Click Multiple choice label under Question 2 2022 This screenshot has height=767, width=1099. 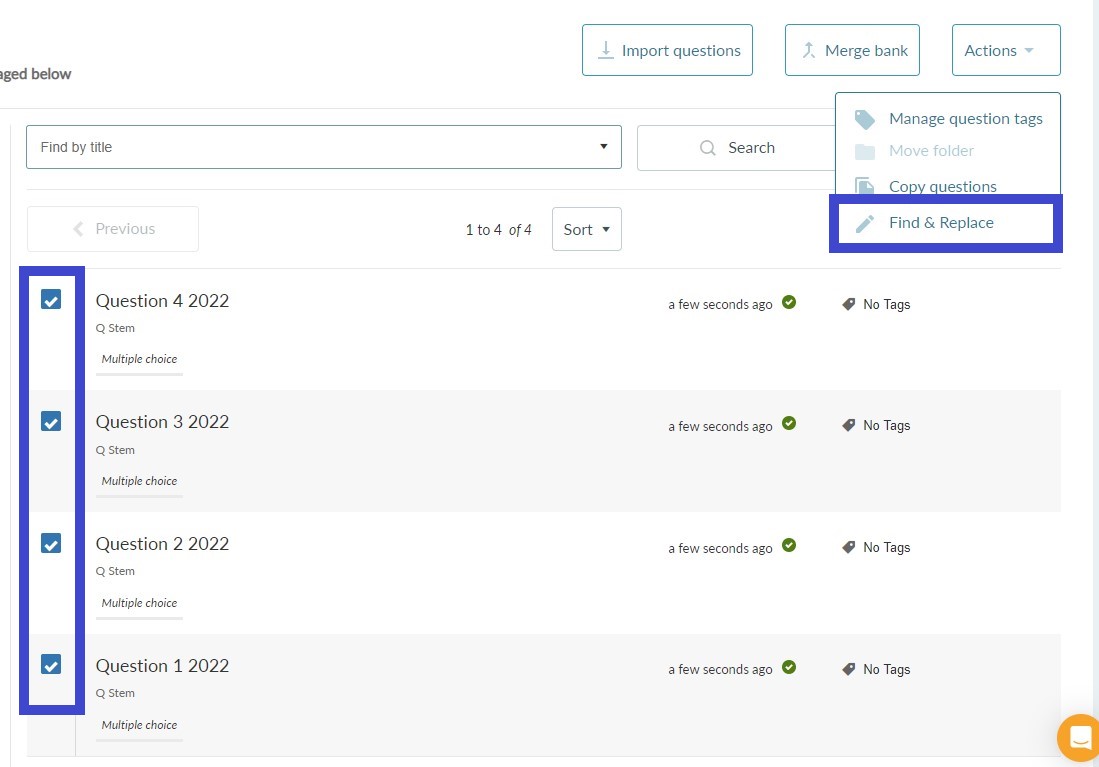pyautogui.click(x=139, y=603)
